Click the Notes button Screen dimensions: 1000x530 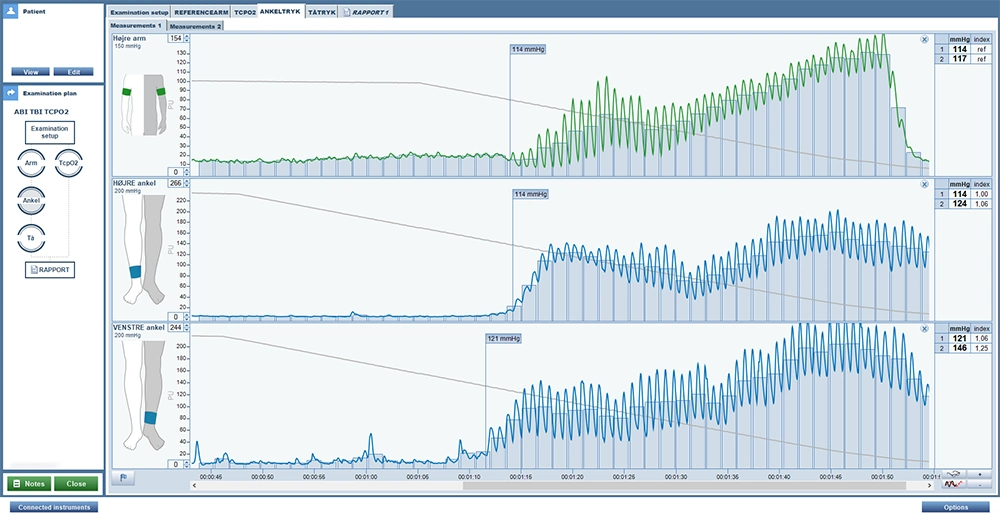coord(29,484)
